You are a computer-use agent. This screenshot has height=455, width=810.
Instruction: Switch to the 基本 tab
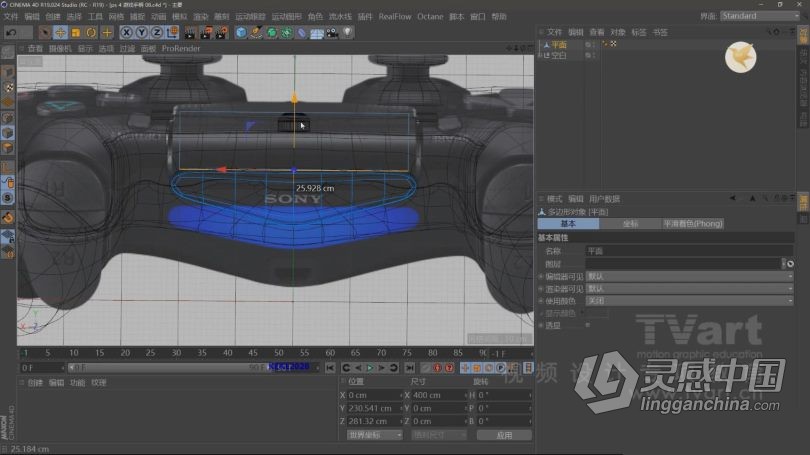click(568, 224)
